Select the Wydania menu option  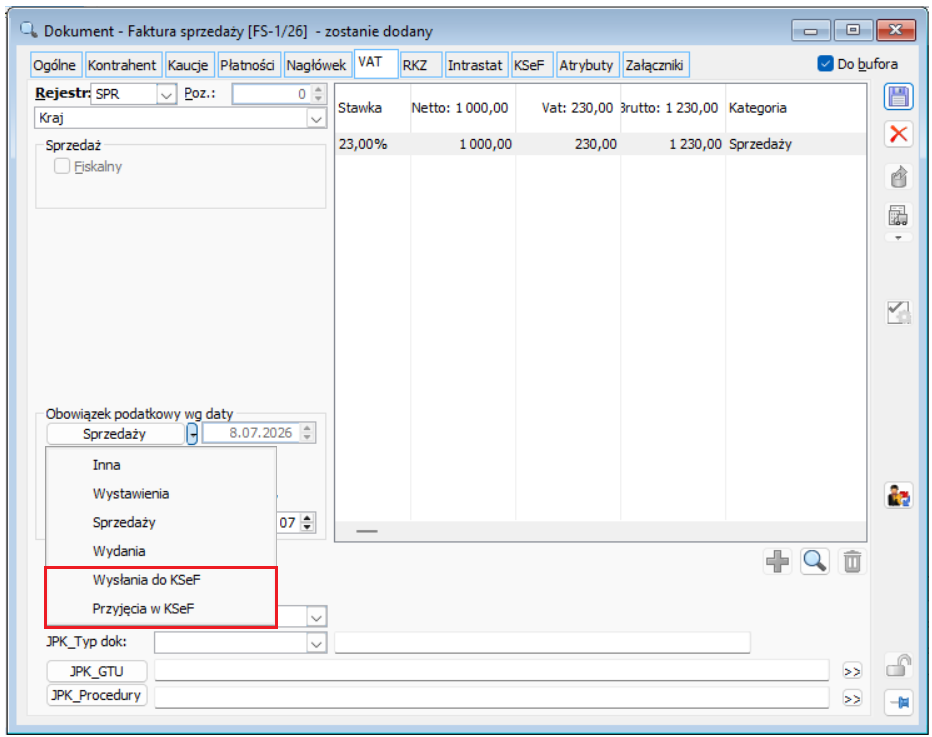pos(161,551)
